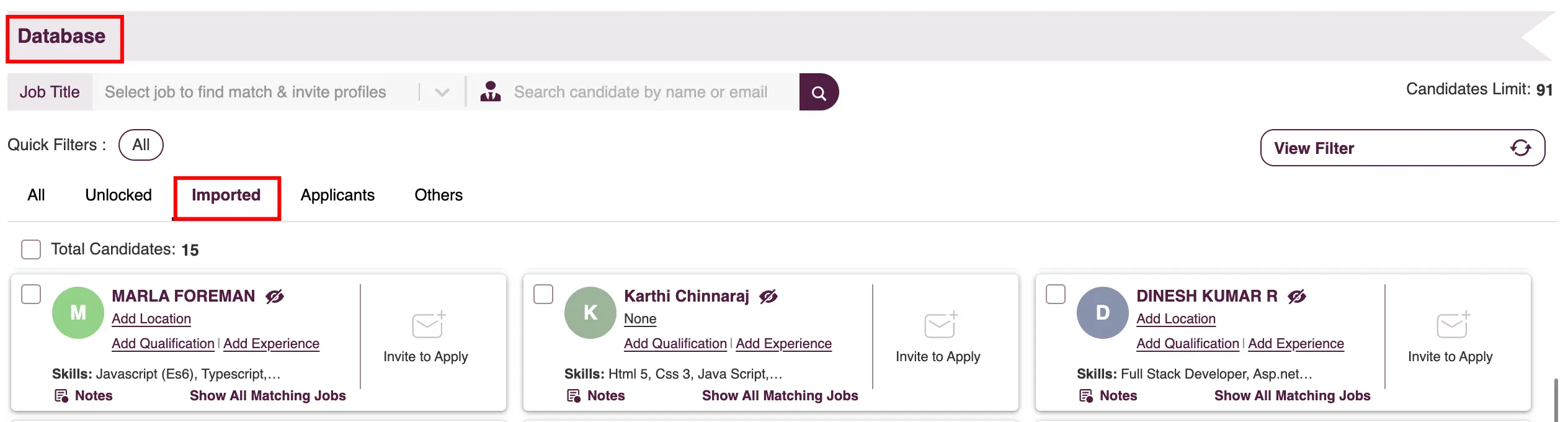Check the box on Marla Foreman's card
The width and height of the screenshot is (1568, 422).
(x=31, y=294)
